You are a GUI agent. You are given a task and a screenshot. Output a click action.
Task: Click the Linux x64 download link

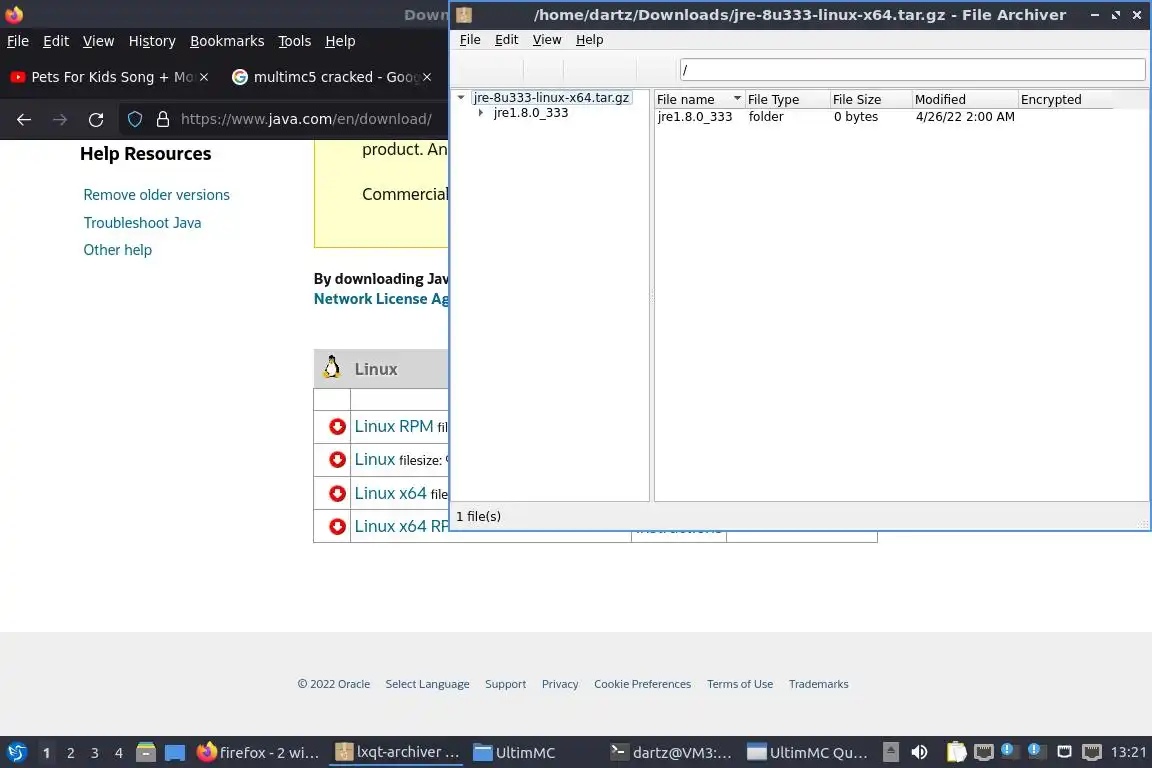(390, 493)
